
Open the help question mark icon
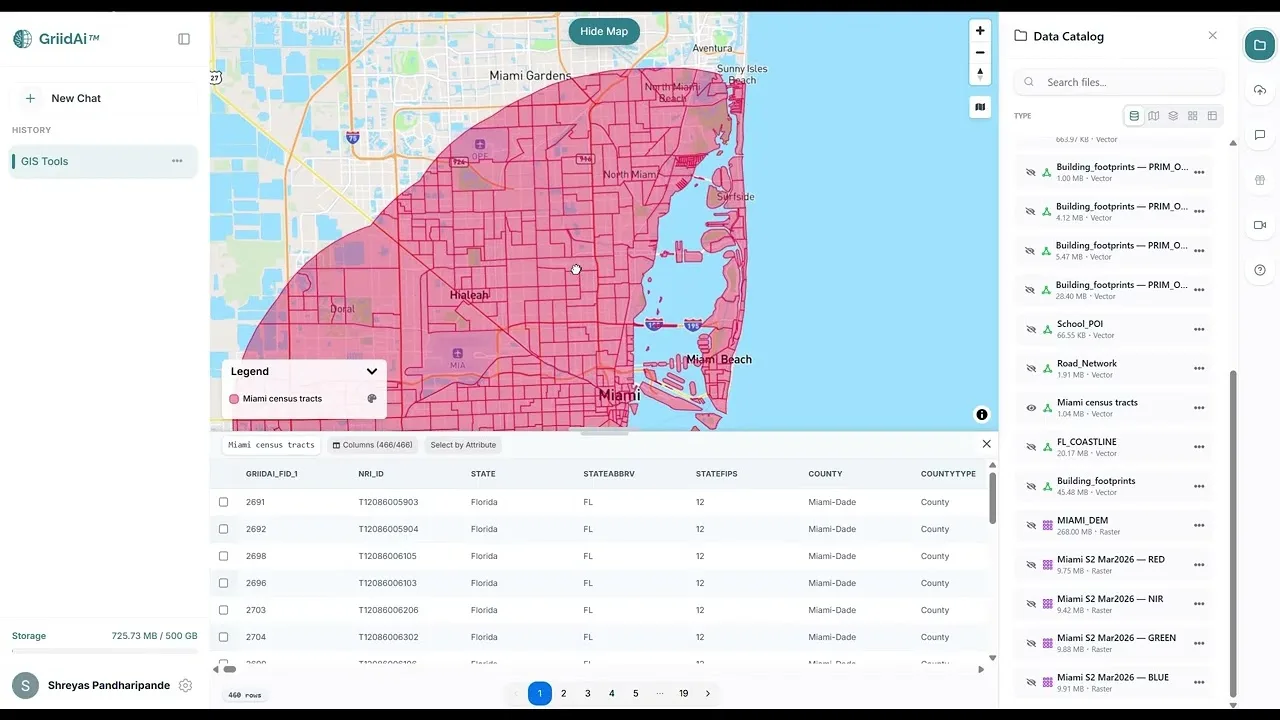(x=1260, y=270)
